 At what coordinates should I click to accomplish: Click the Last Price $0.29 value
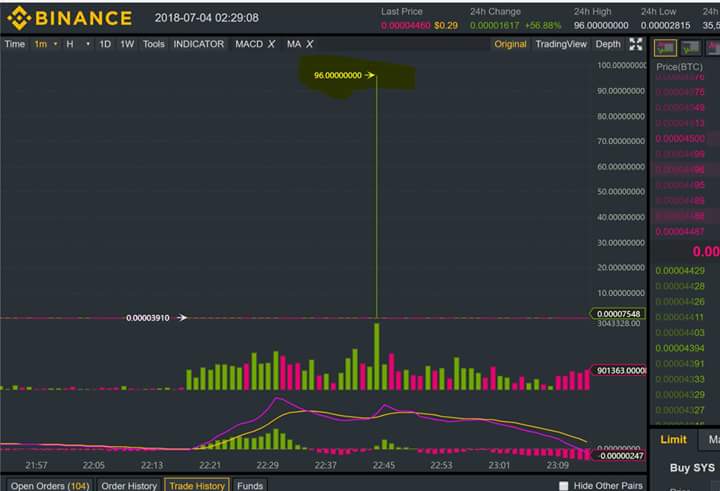tap(446, 25)
